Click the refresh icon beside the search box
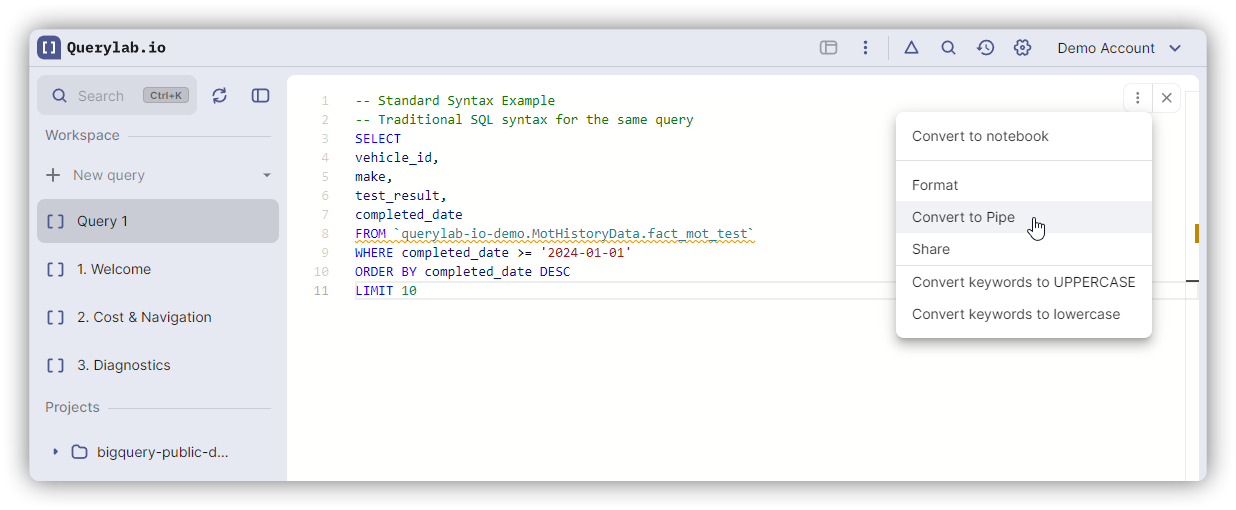1236x510 pixels. pyautogui.click(x=220, y=96)
